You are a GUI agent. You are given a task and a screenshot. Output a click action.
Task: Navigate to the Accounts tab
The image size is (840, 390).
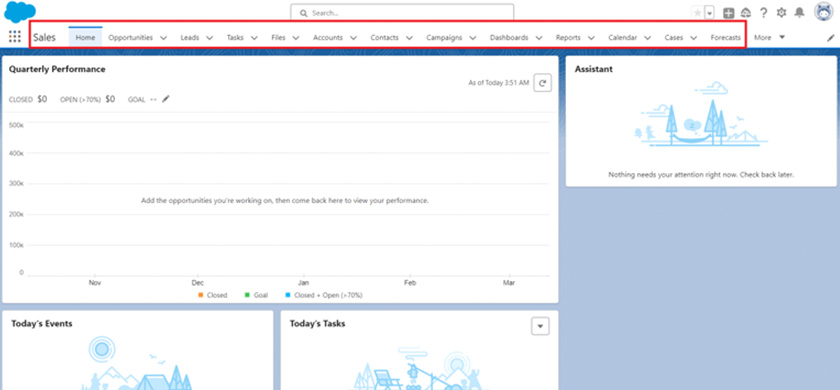click(x=328, y=38)
